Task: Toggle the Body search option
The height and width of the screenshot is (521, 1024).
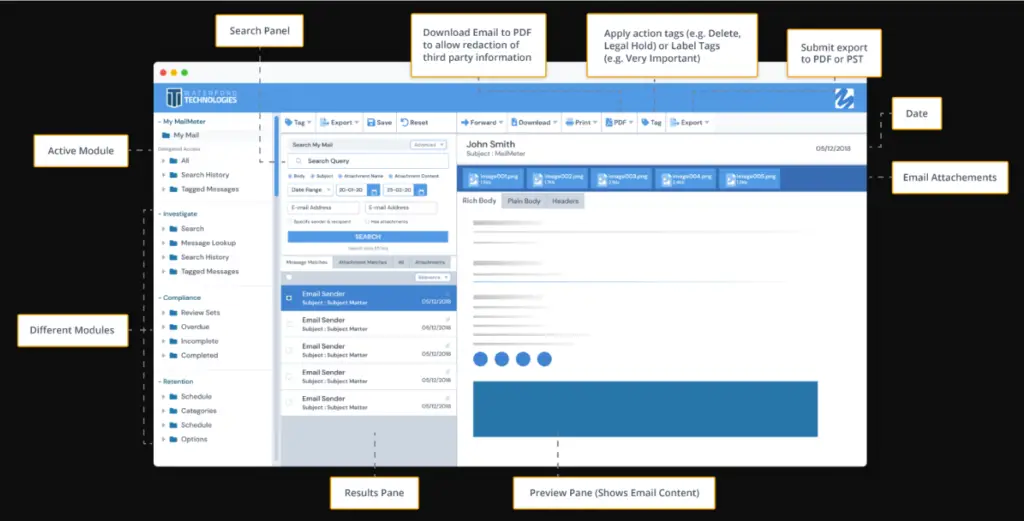Action: click(x=290, y=176)
